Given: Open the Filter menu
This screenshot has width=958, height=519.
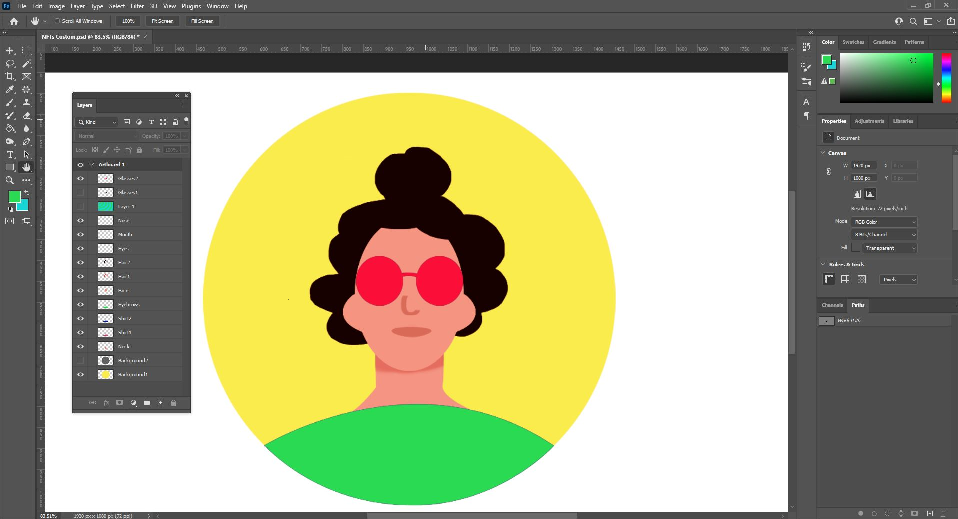Looking at the screenshot, I should coord(137,6).
